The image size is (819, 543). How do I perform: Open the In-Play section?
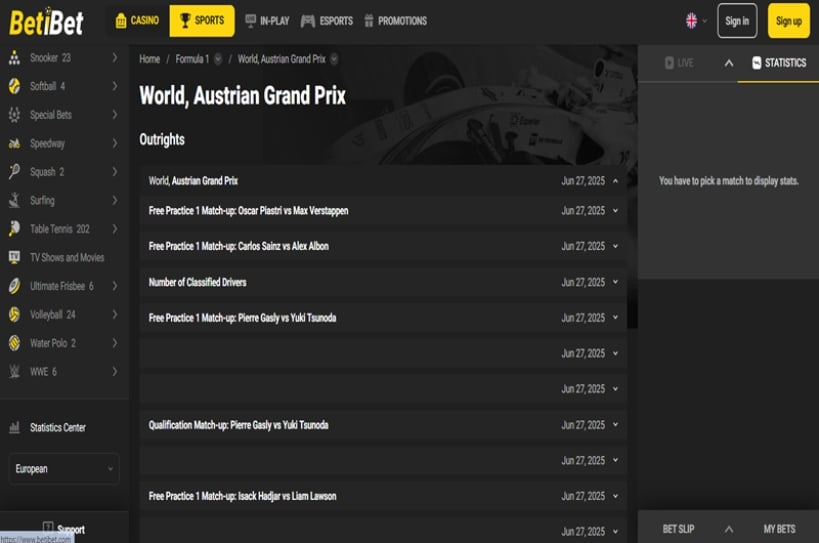pos(267,21)
